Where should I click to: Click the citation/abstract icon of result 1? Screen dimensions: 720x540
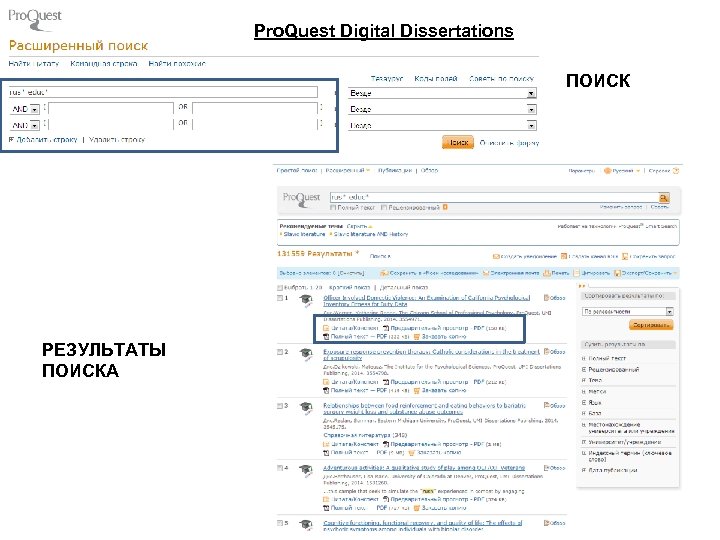[326, 328]
